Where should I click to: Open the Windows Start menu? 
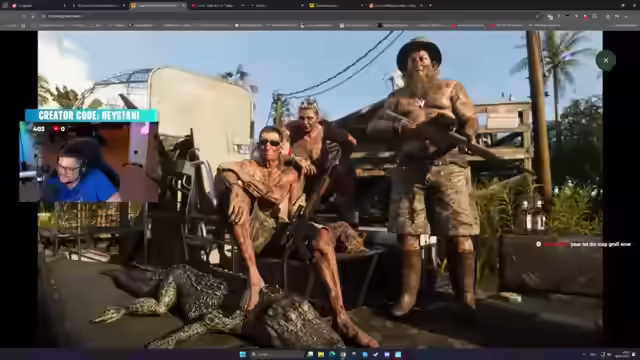[243, 354]
